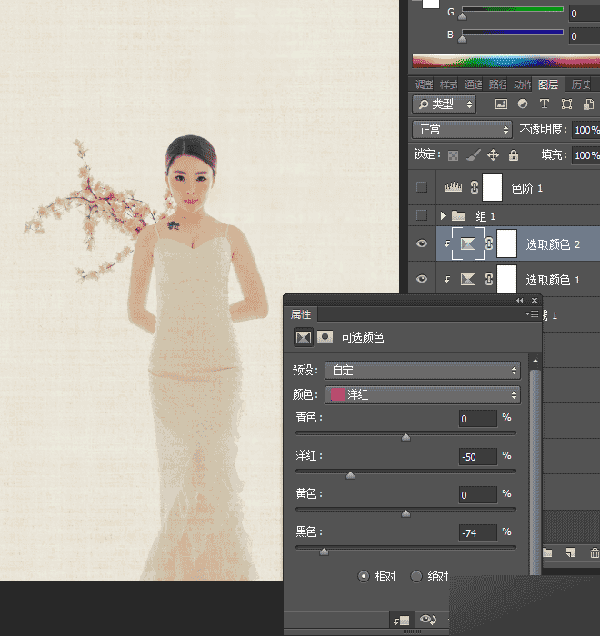
Task: Open the 颜色 洋红 color dropdown
Action: tap(422, 395)
